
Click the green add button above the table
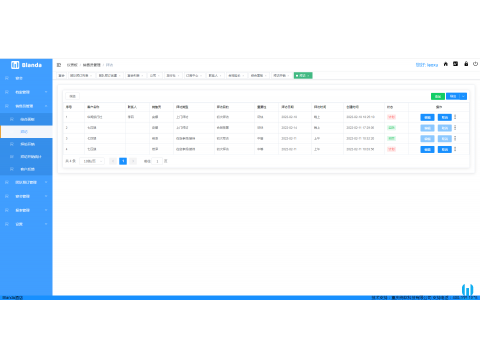(x=438, y=96)
